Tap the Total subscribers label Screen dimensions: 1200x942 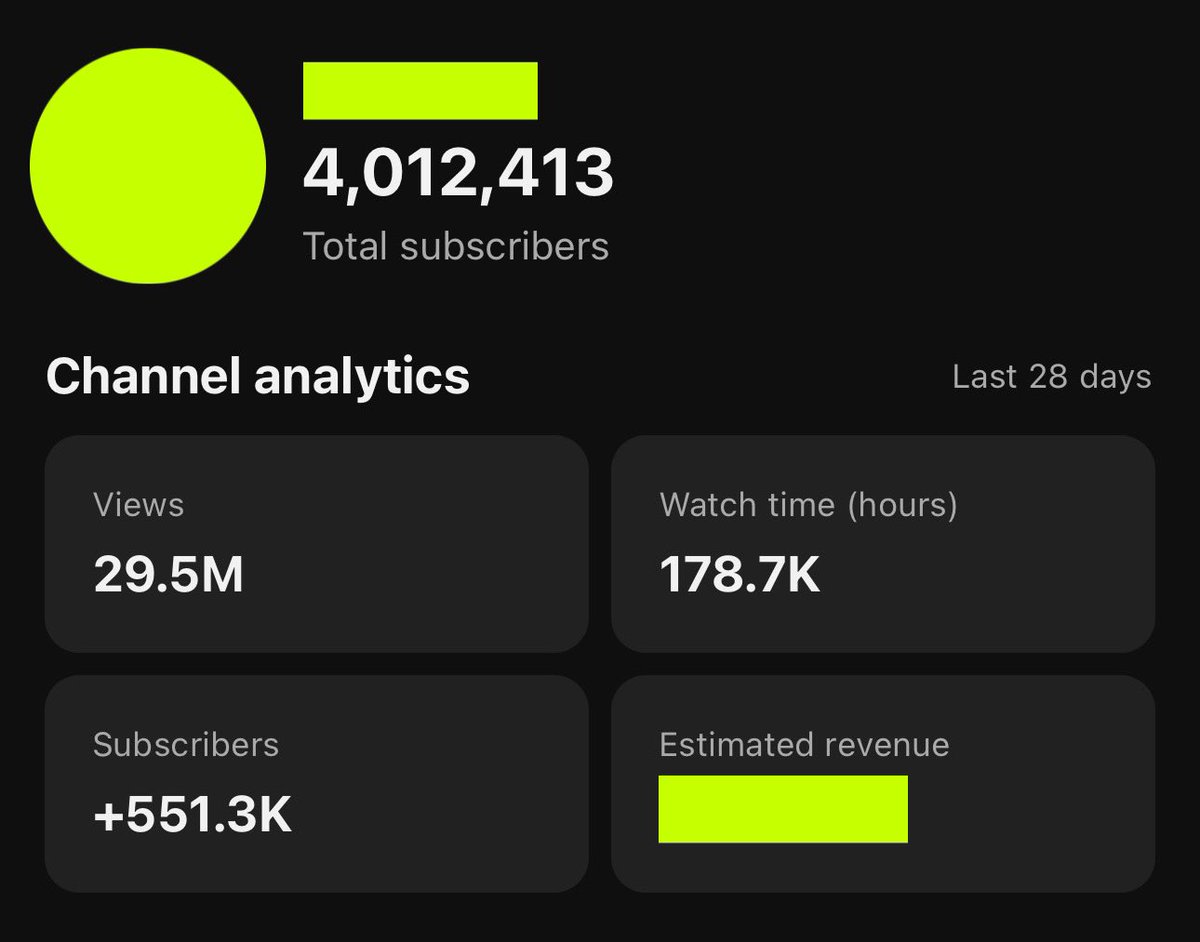point(456,246)
